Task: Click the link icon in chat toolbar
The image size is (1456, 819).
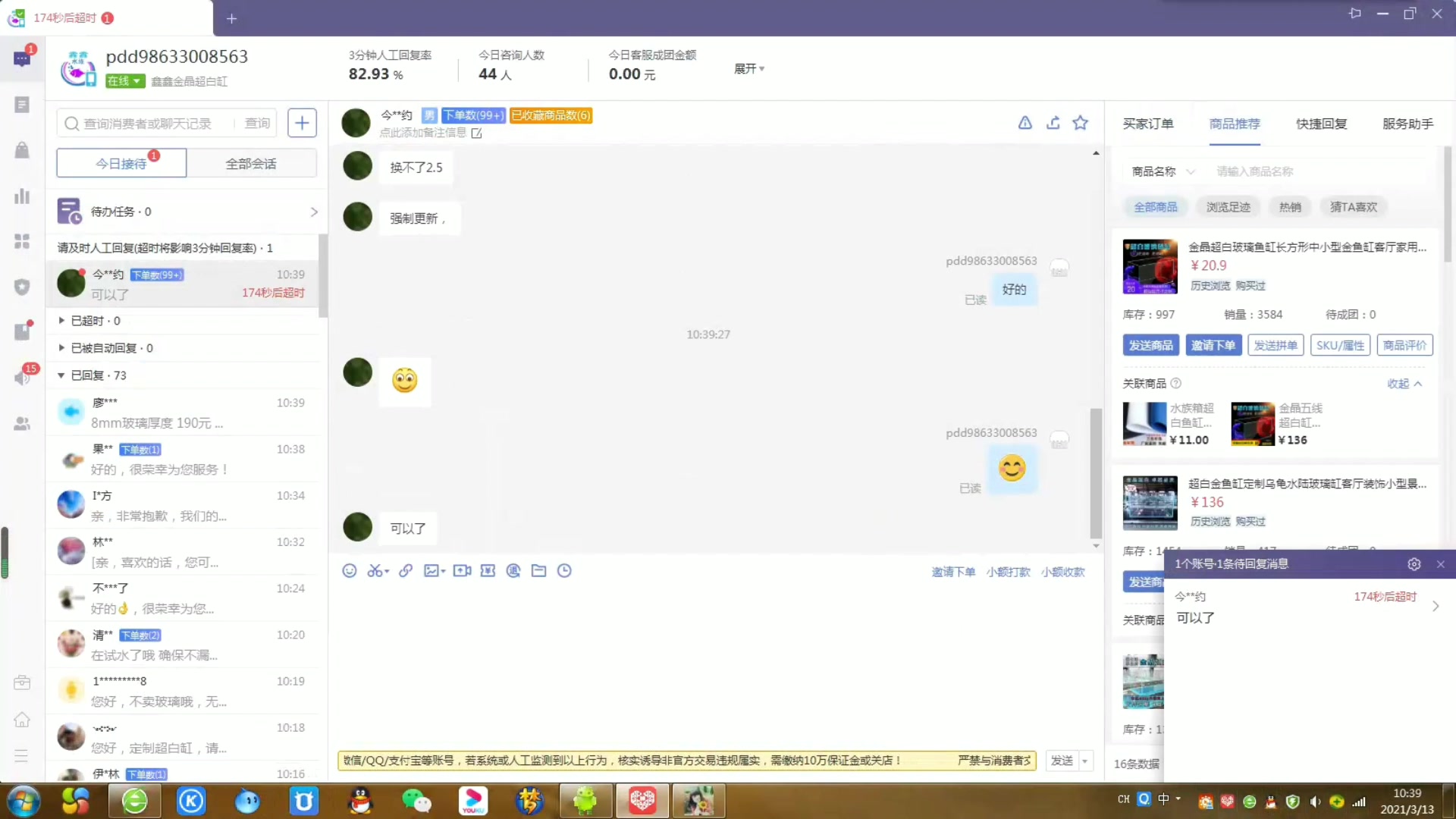Action: point(406,571)
